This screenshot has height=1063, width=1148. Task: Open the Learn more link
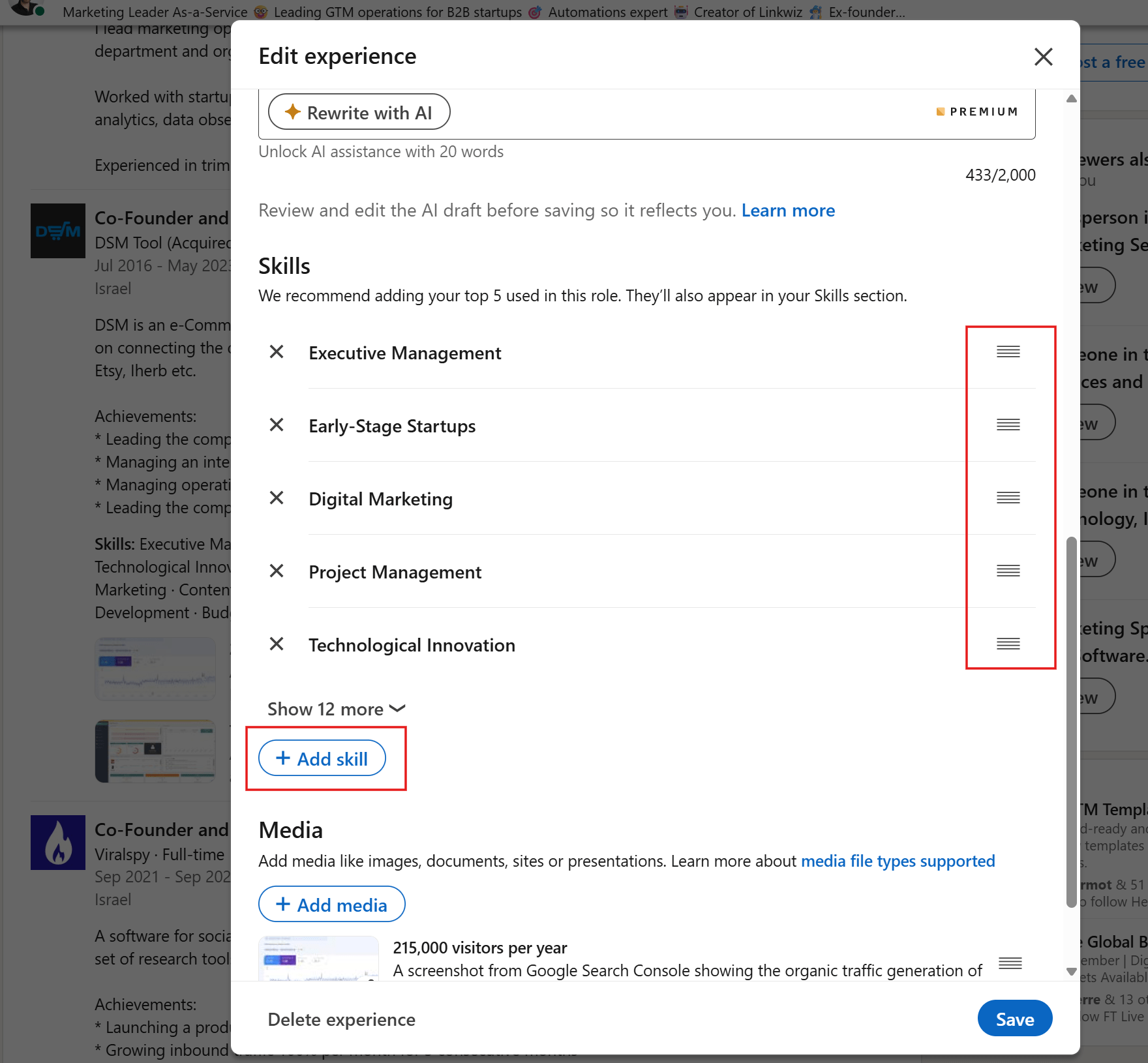pos(788,211)
